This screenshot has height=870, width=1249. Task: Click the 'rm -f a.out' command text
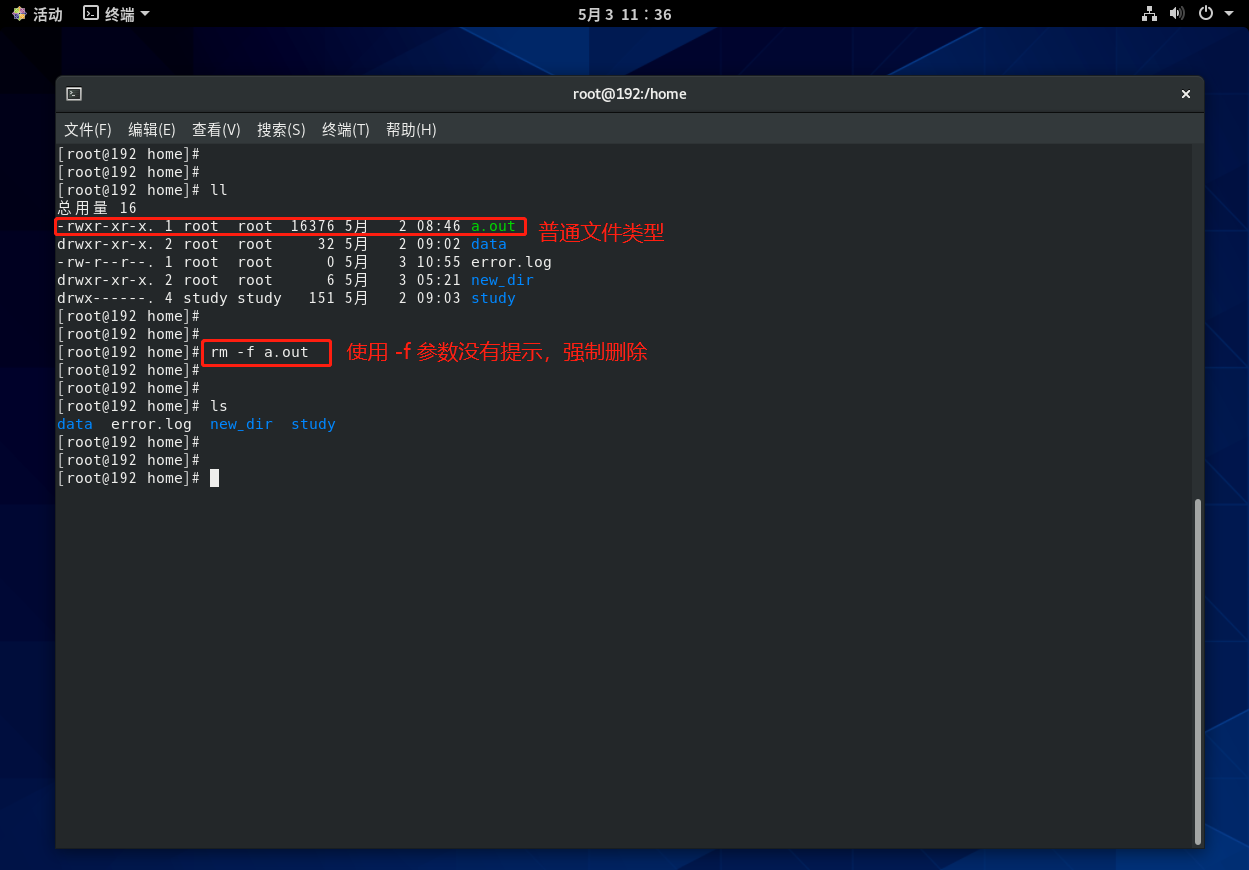point(260,352)
